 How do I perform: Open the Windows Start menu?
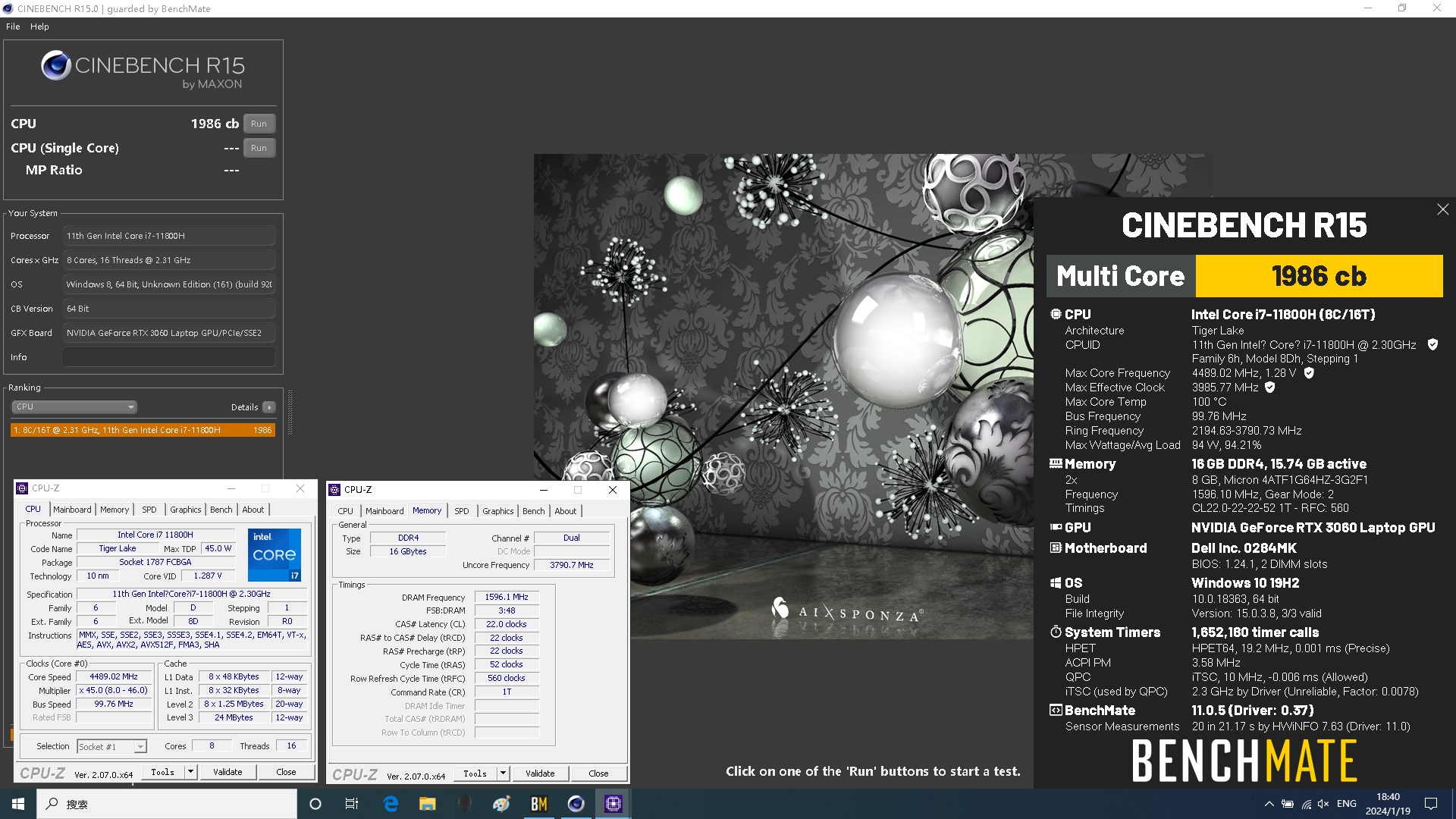[x=18, y=804]
